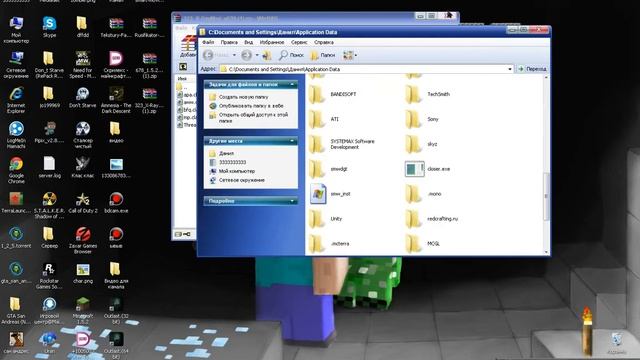Image resolution: width=640 pixels, height=360 pixels.
Task: Select the Minecraft 1.5.2 desktop shortcut
Action: [82, 310]
